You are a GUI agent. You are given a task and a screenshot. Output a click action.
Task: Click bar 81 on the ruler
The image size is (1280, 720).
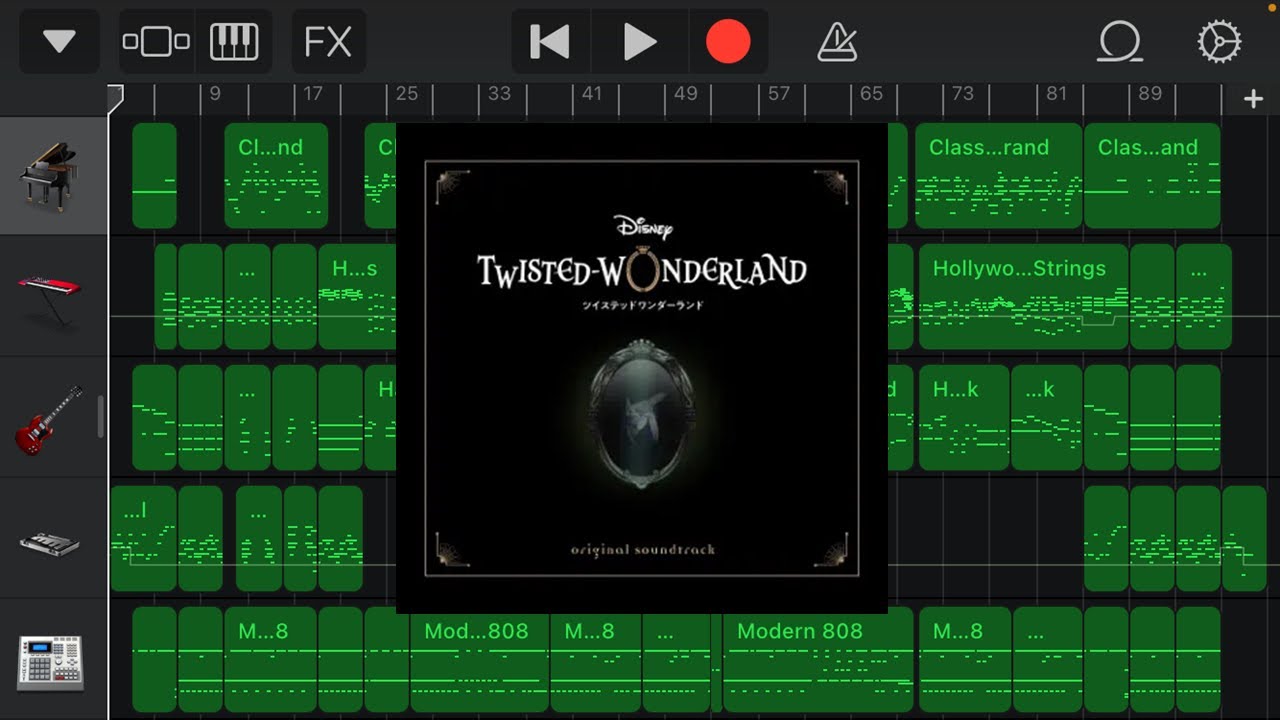pos(1056,94)
